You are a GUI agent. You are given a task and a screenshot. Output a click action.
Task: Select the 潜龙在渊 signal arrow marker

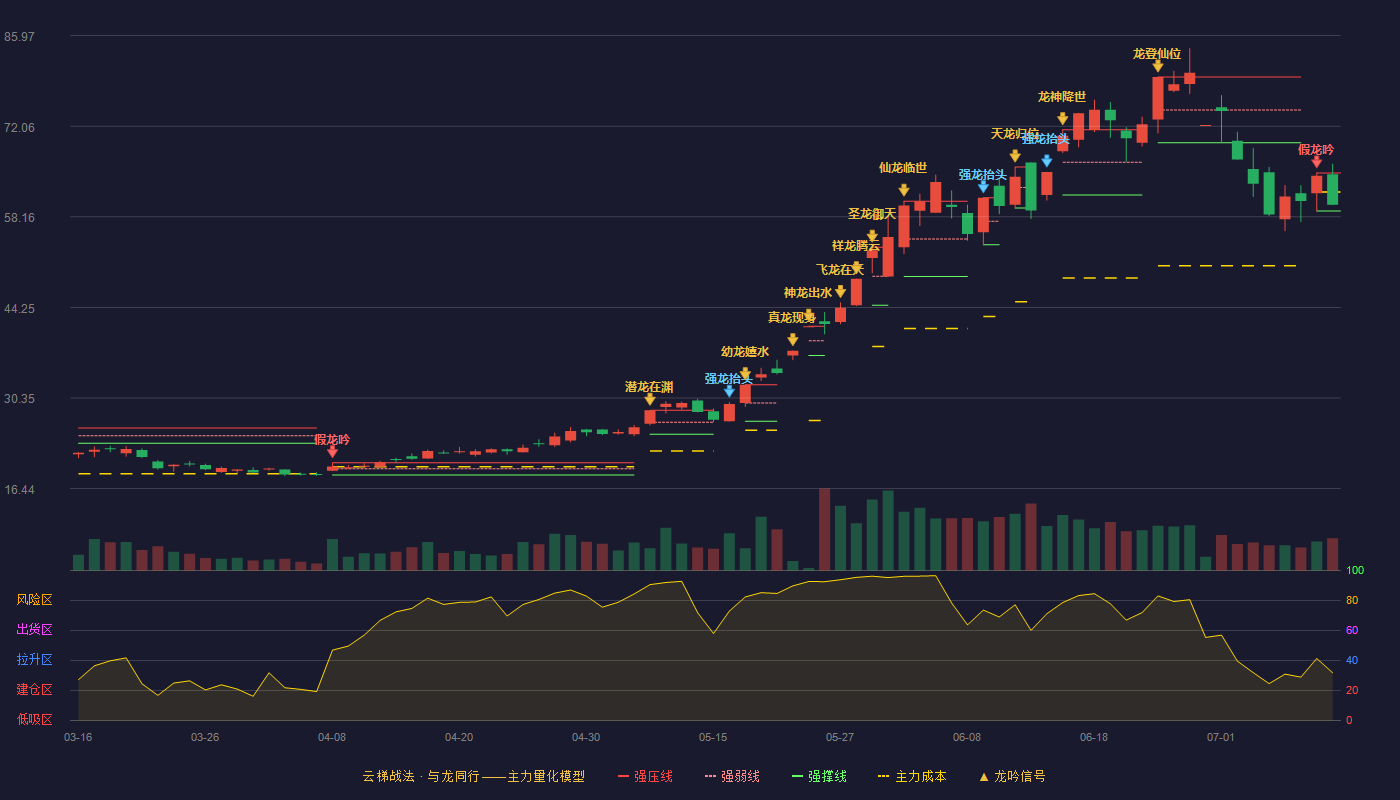pyautogui.click(x=649, y=399)
